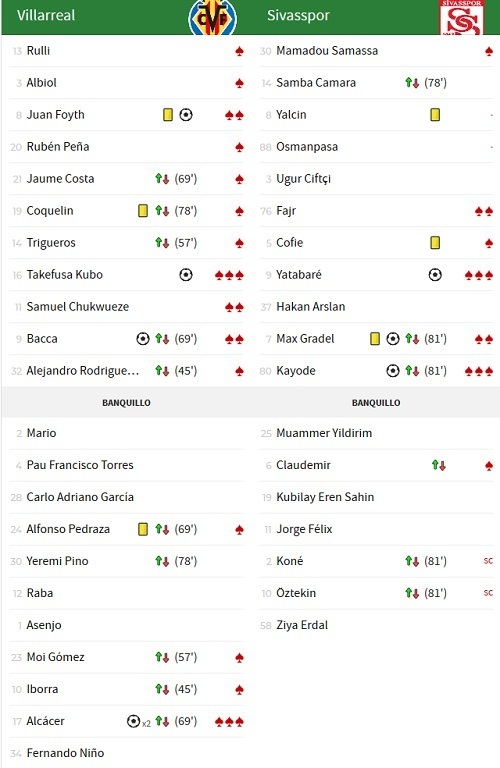Click Takefusa Kubo's goal ball icon
Screen dimensions: 500x768
click(186, 275)
